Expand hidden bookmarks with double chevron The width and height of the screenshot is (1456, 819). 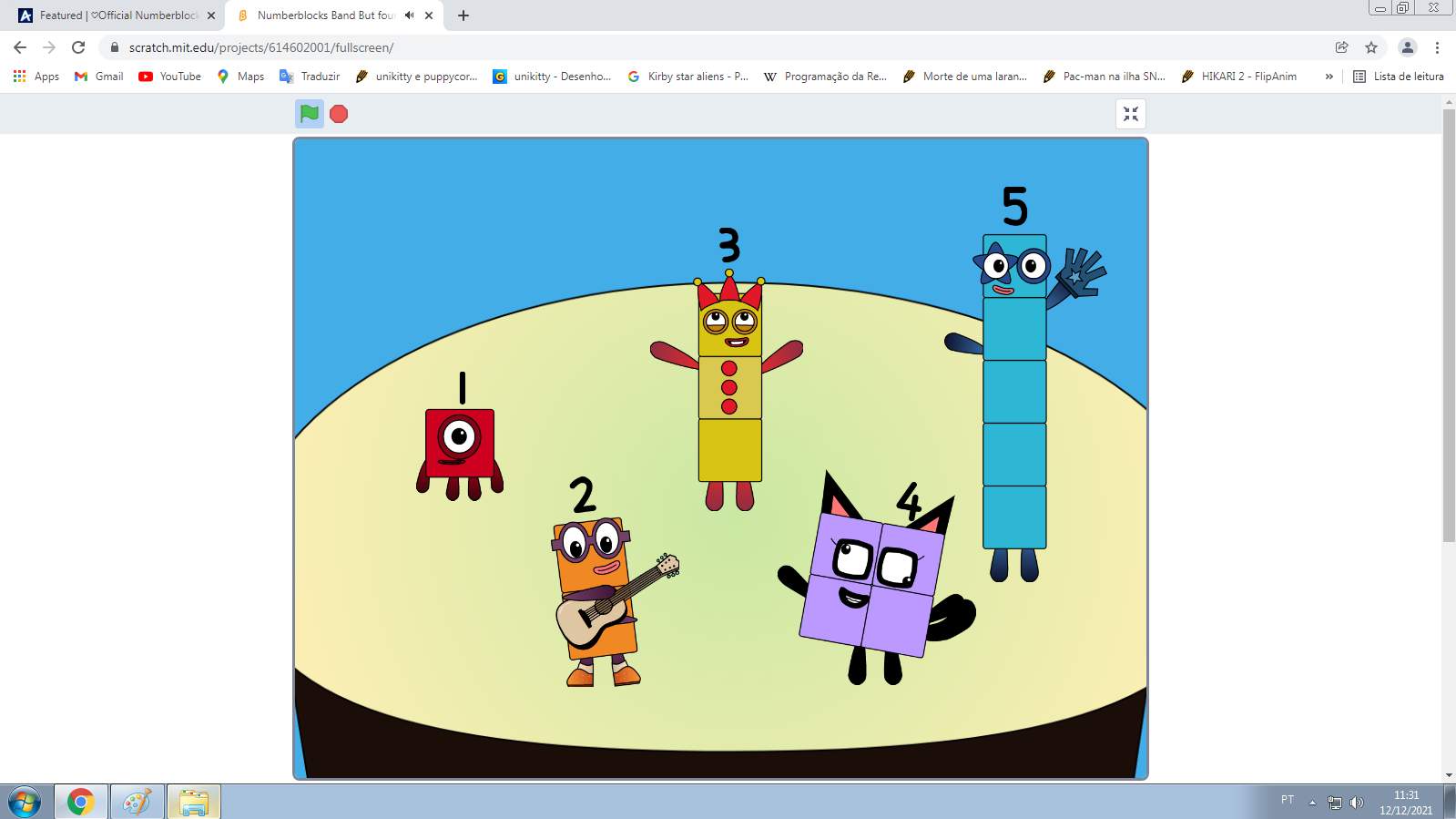click(1329, 77)
